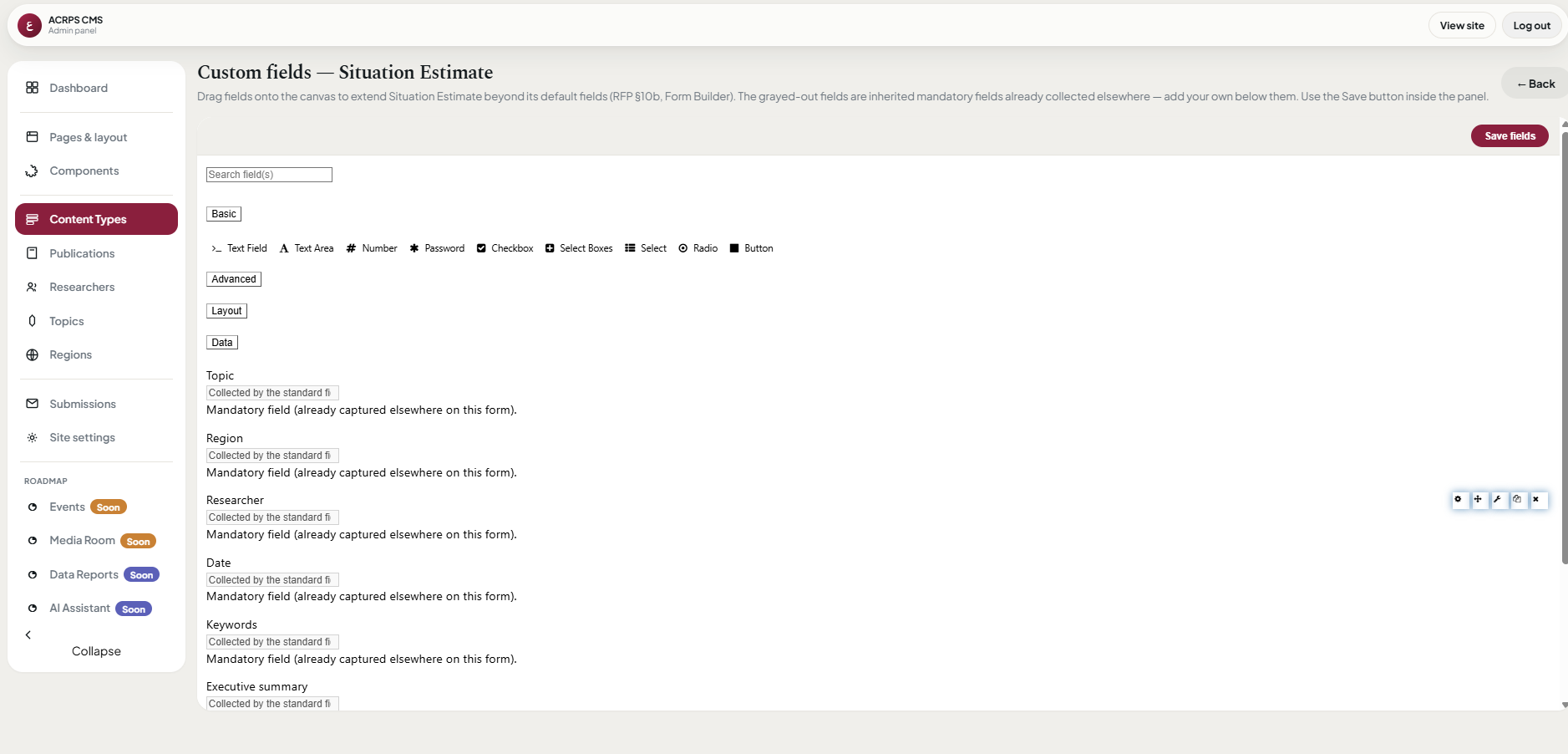Open Site settings
The width and height of the screenshot is (1568, 754).
tap(96, 437)
